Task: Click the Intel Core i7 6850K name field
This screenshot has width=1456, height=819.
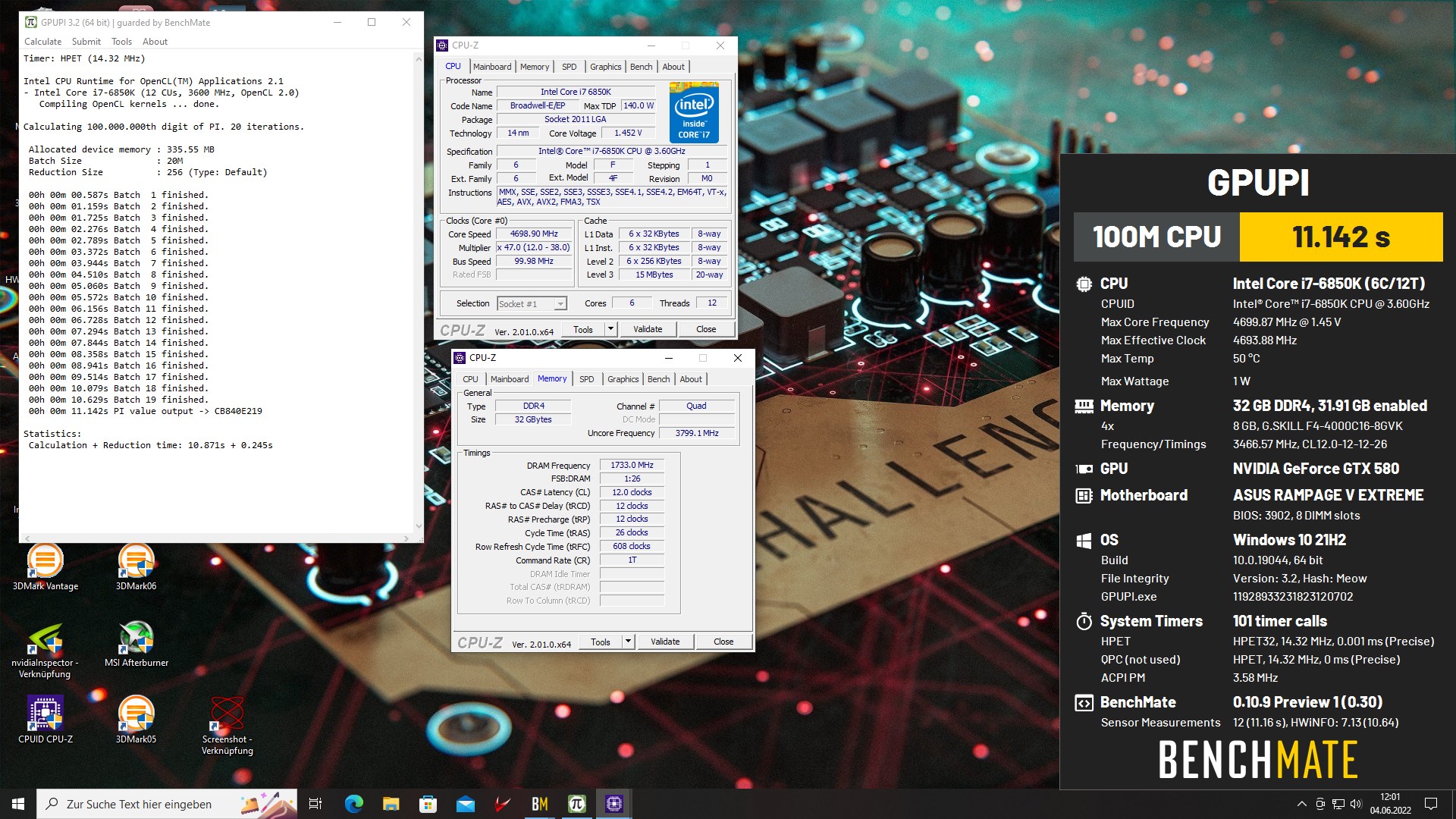Action: 576,93
